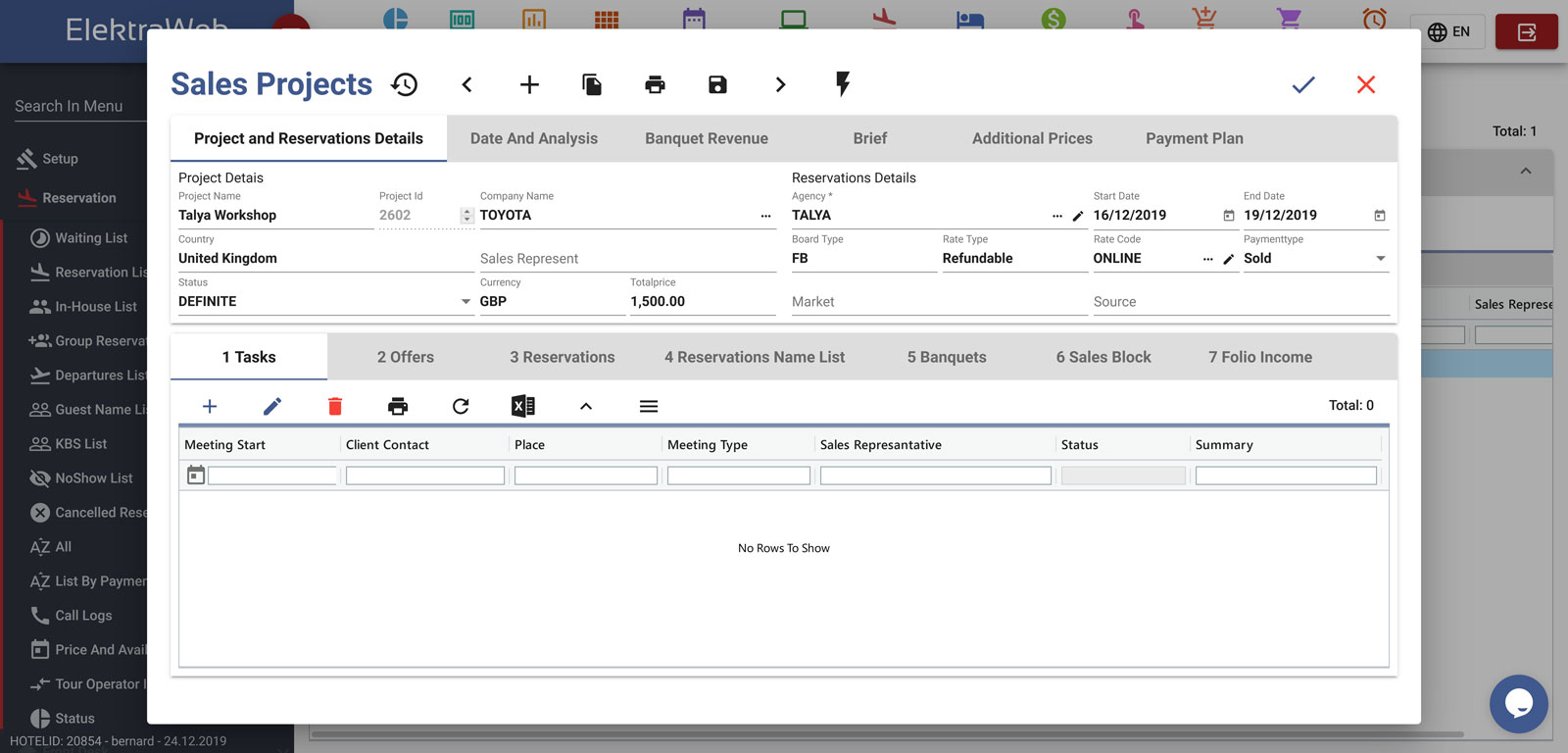Open Rate Code lookup ellipsis
1568x753 pixels.
click(1208, 259)
